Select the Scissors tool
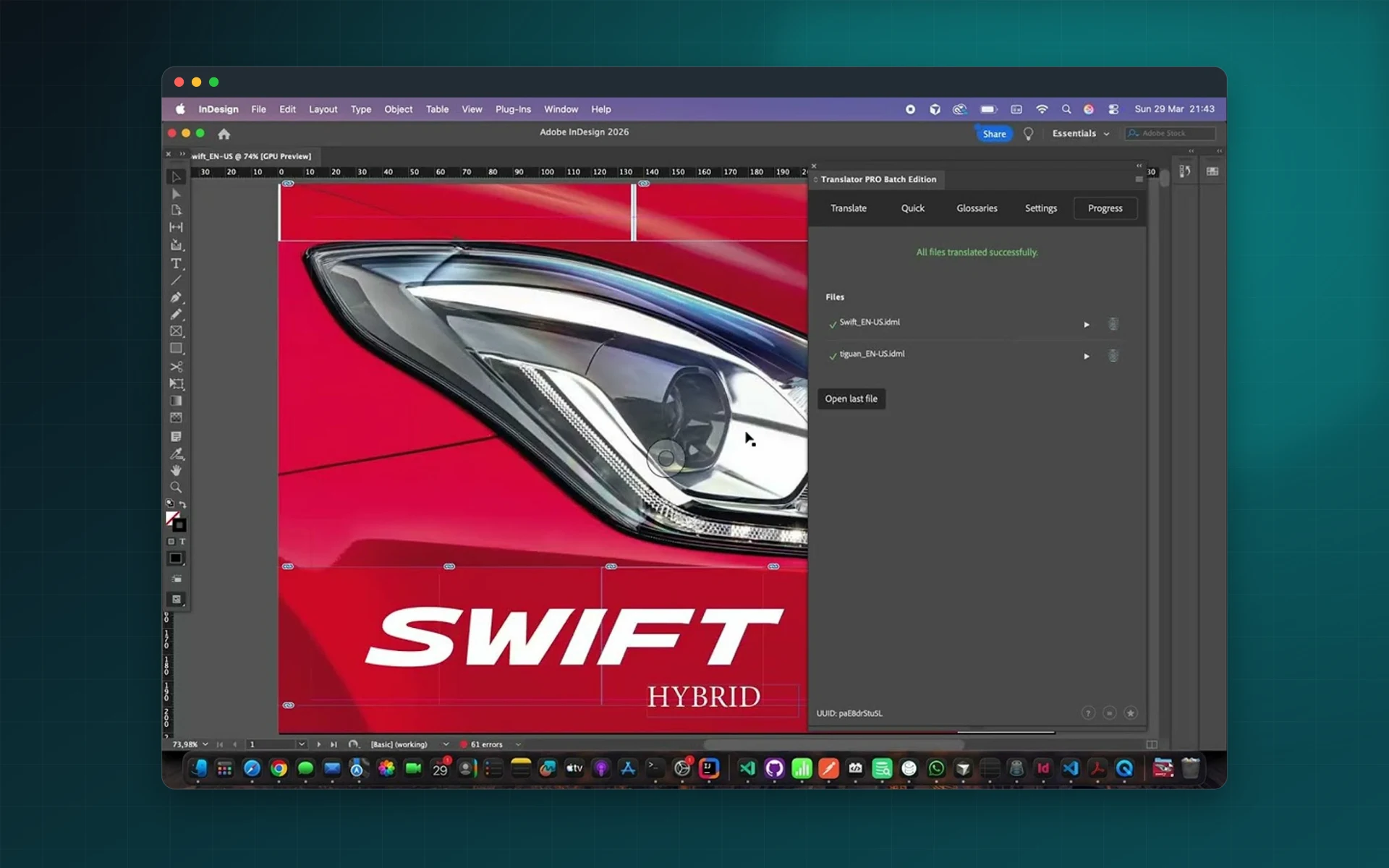The image size is (1389, 868). pos(176,367)
